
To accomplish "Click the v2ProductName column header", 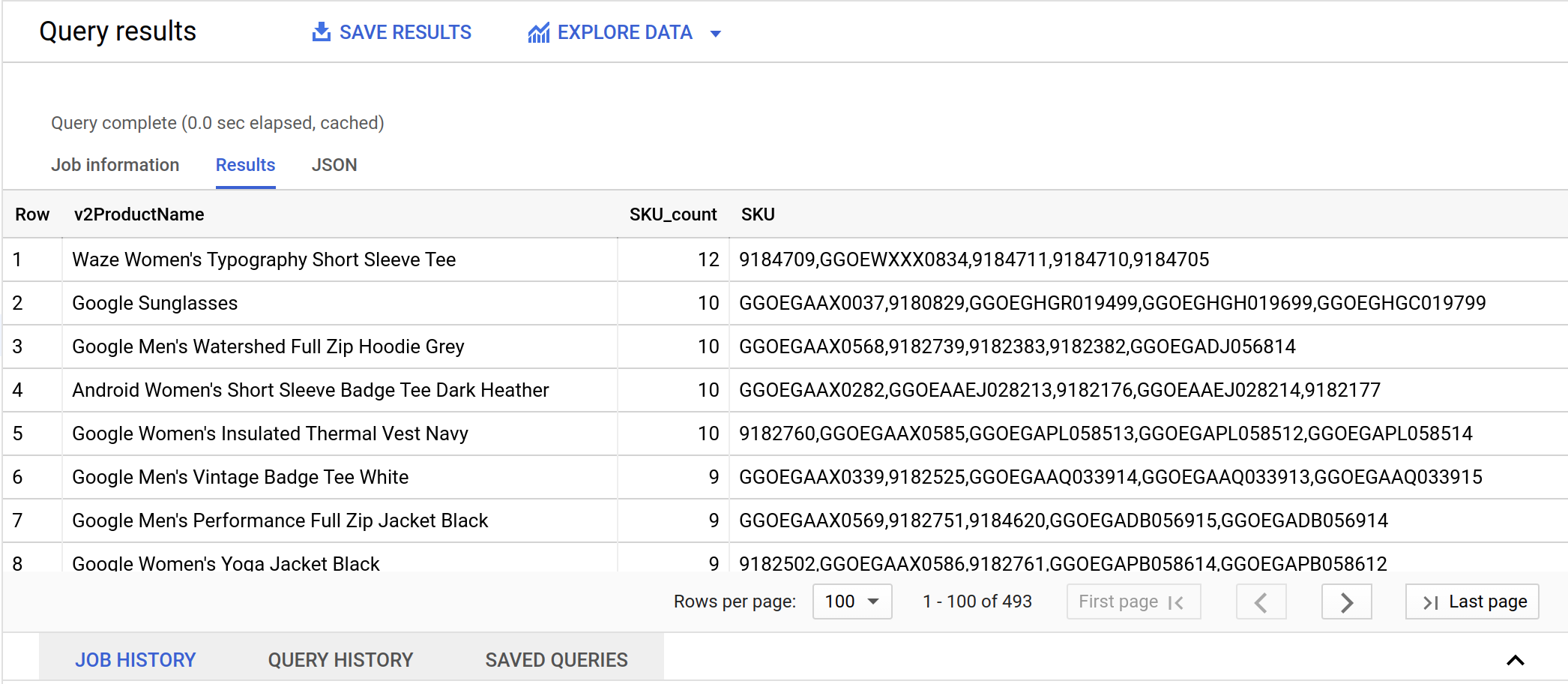I will point(139,214).
